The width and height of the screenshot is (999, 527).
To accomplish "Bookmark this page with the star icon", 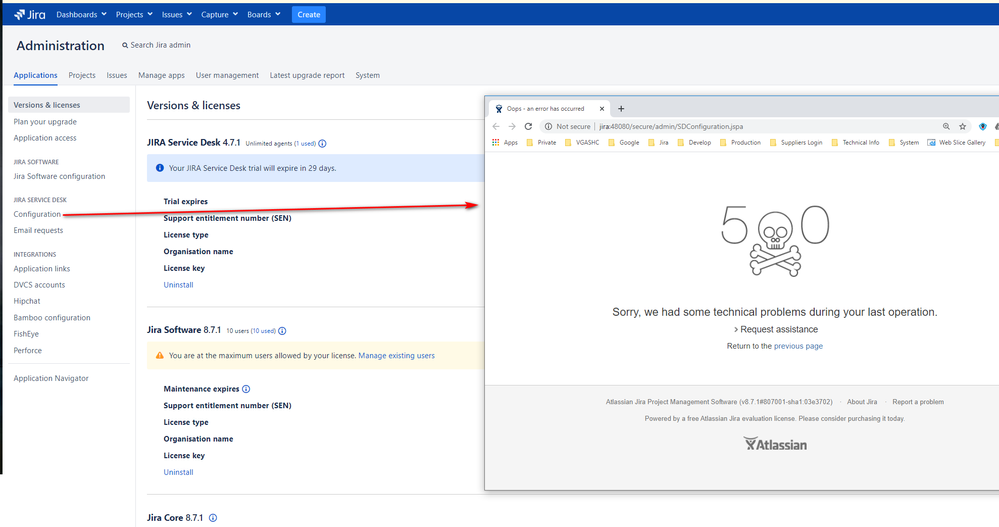I will click(x=963, y=126).
